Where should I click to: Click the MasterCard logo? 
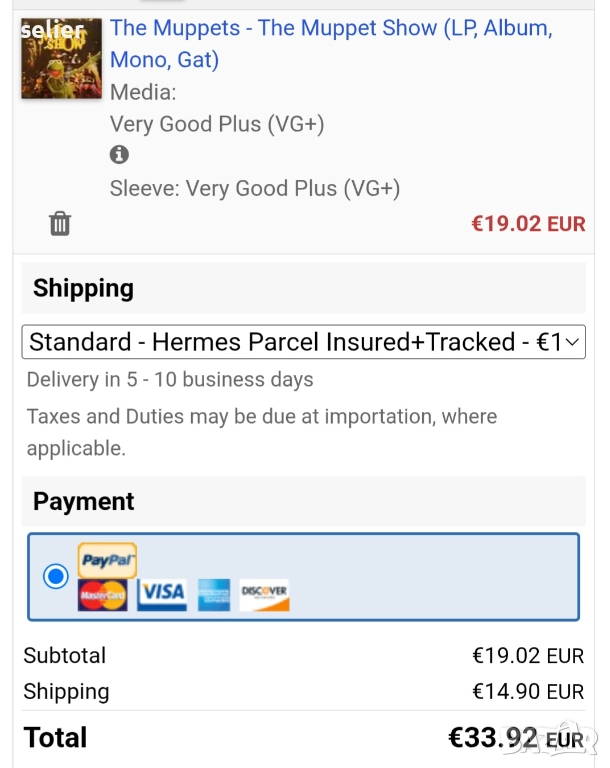(x=102, y=595)
